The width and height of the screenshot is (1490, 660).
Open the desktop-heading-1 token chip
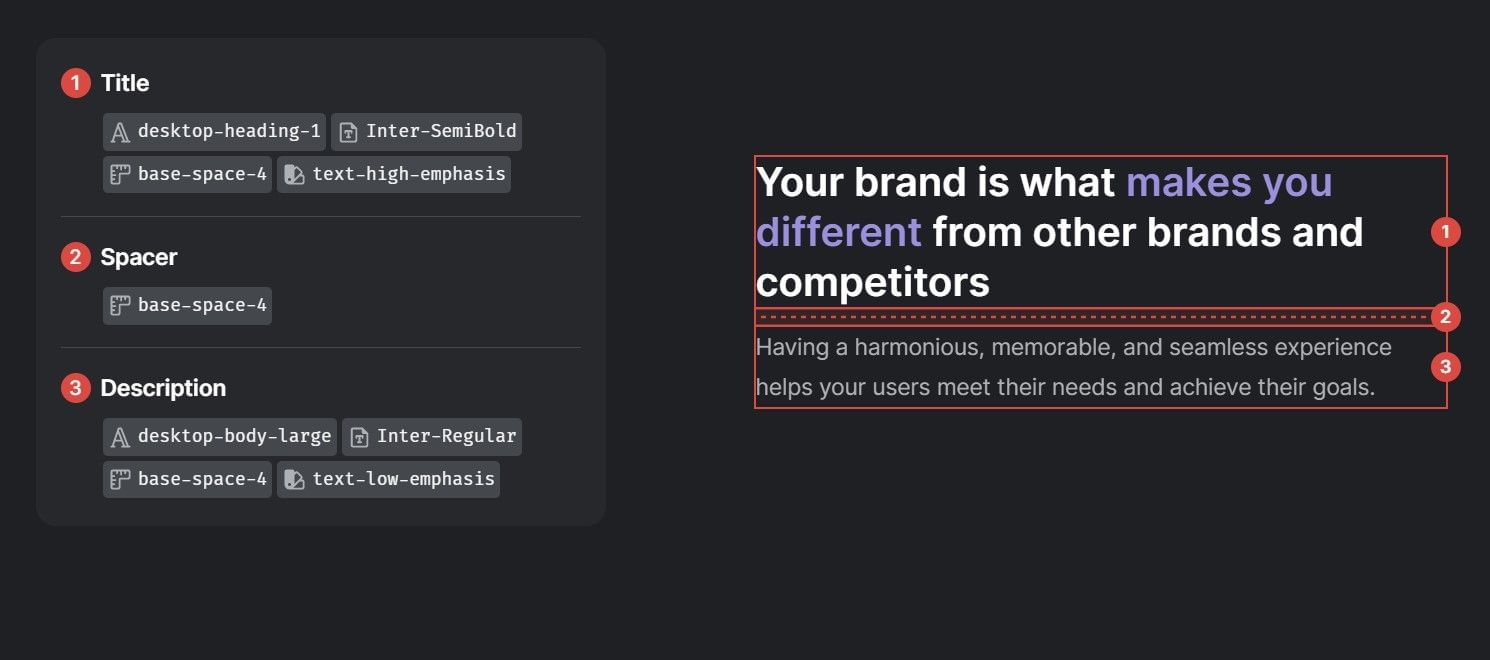pos(213,130)
